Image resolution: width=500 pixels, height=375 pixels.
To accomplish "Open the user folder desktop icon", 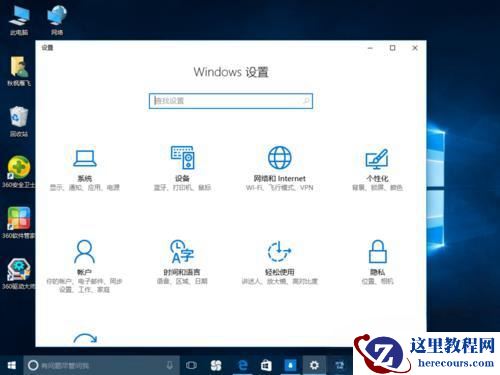I will click(x=19, y=71).
